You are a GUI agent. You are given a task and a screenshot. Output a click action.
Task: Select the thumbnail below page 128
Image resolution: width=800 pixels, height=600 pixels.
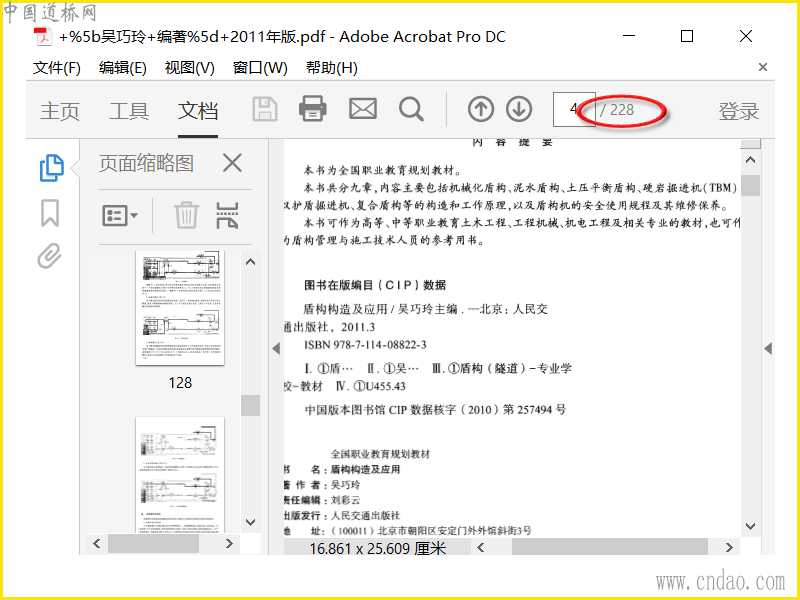coord(180,475)
